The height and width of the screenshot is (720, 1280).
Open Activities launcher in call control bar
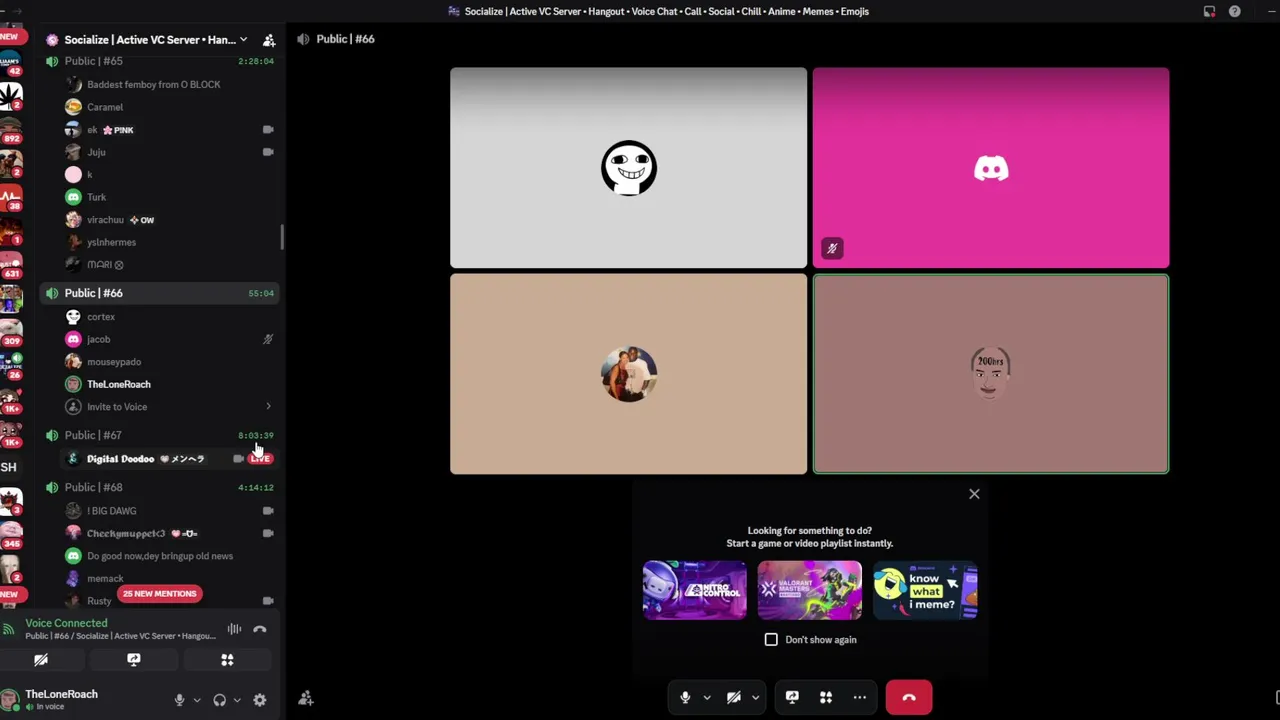click(826, 697)
